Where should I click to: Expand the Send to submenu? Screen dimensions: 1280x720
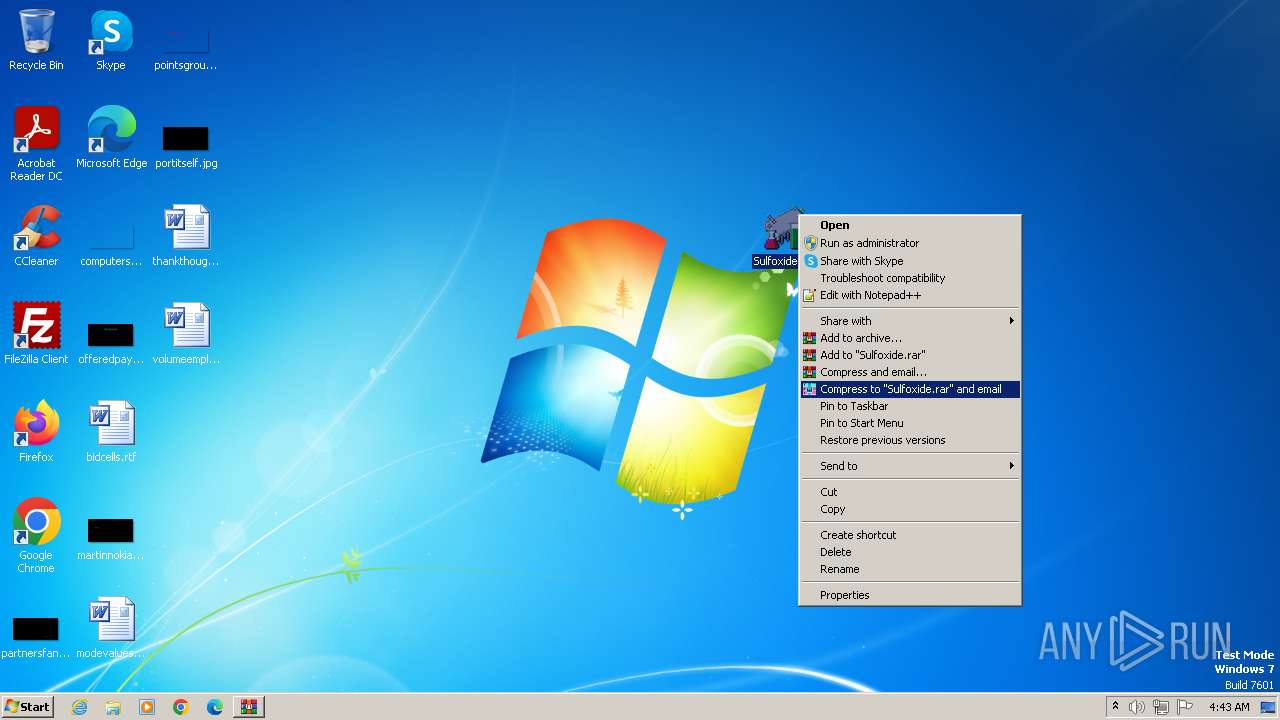[x=910, y=466]
